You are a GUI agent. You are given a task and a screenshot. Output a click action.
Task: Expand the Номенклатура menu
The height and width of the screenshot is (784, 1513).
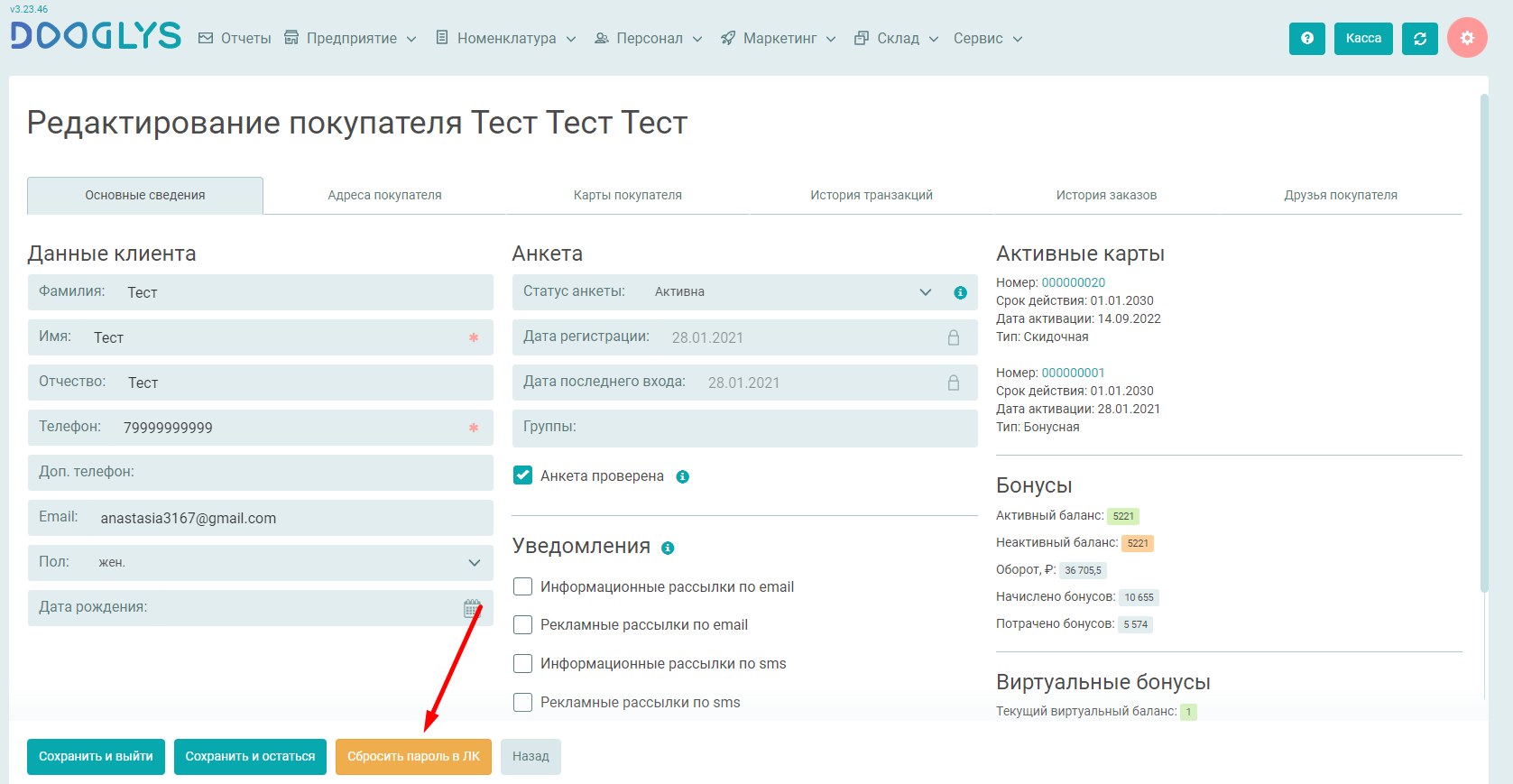[506, 38]
